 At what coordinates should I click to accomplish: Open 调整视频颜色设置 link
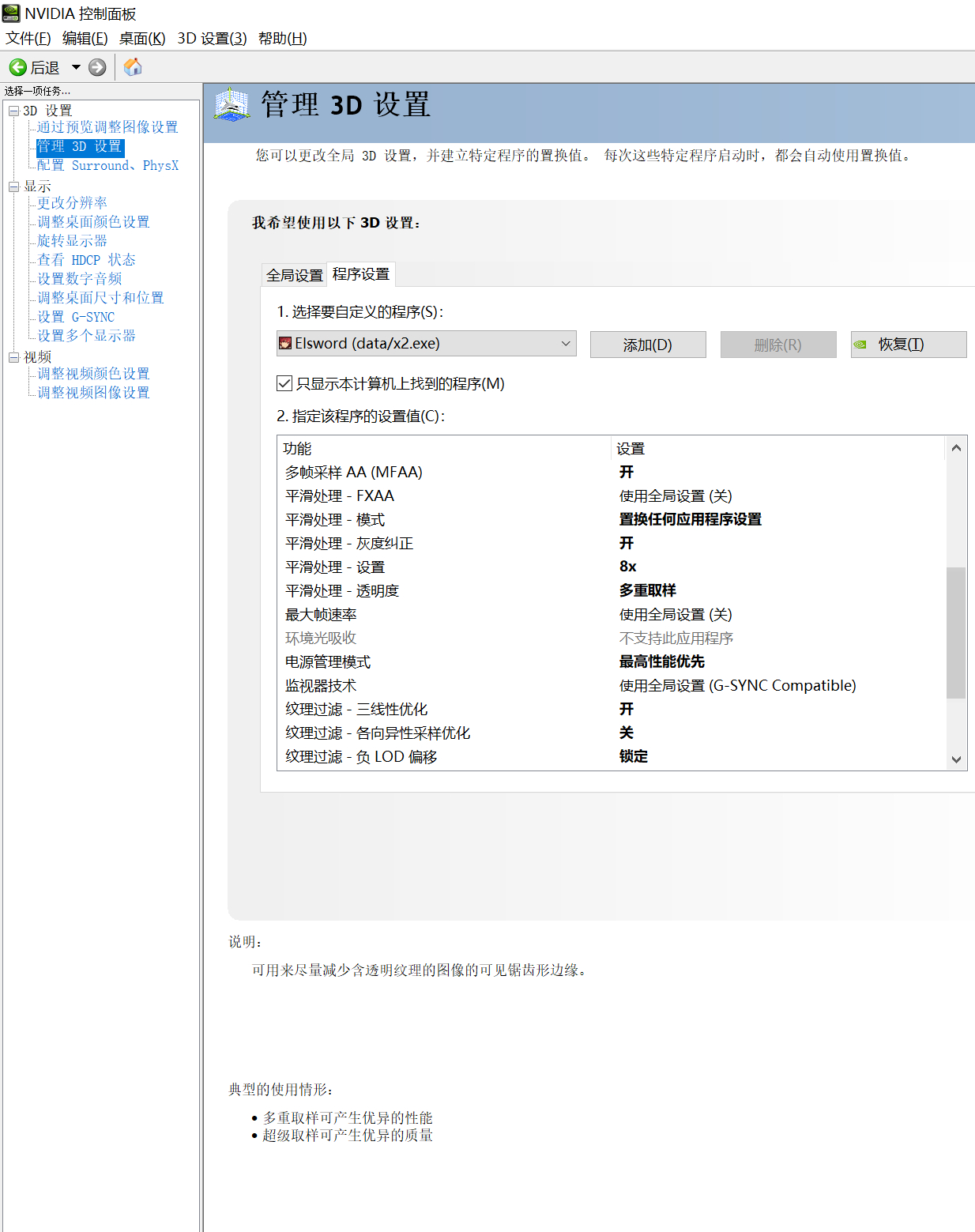point(93,374)
